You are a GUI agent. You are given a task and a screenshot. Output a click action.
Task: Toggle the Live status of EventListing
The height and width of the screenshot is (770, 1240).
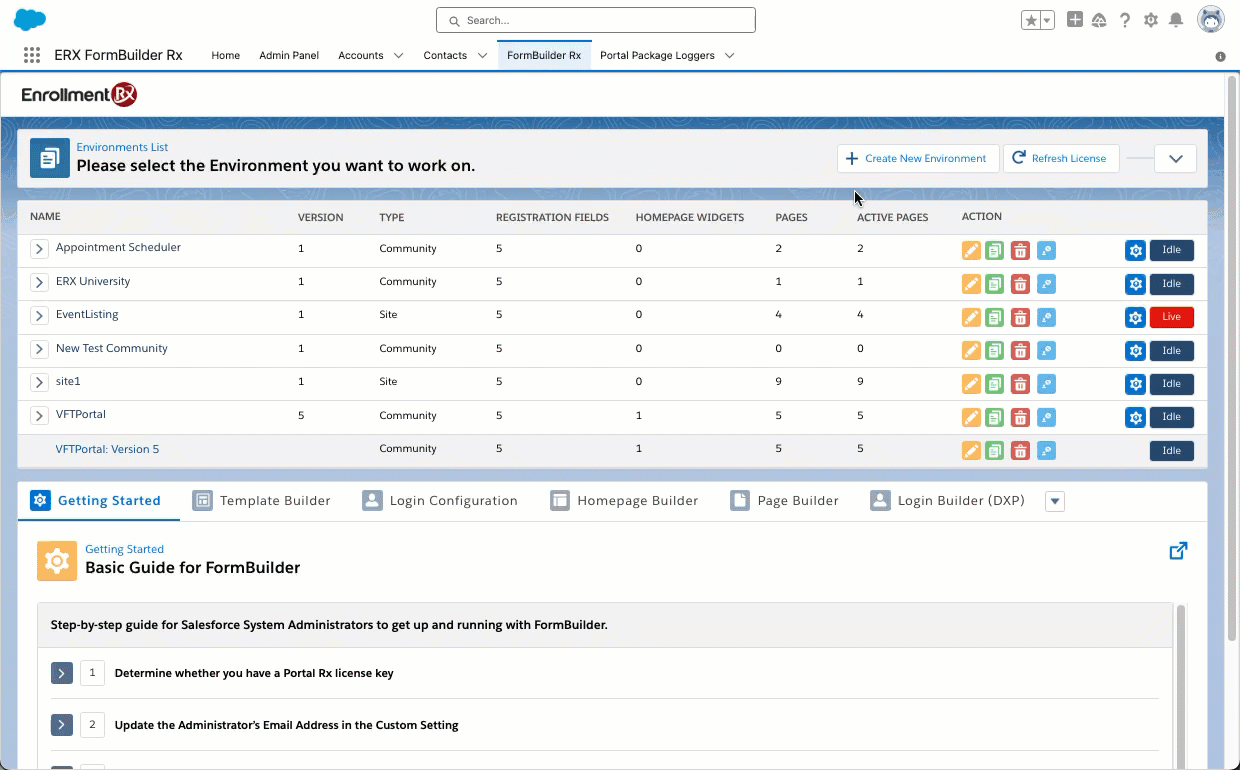coord(1171,317)
